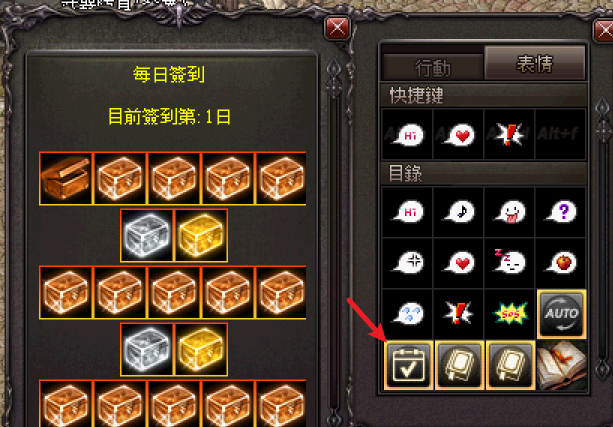
Task: Click the opened wooden chest for day one
Action: [x=65, y=178]
